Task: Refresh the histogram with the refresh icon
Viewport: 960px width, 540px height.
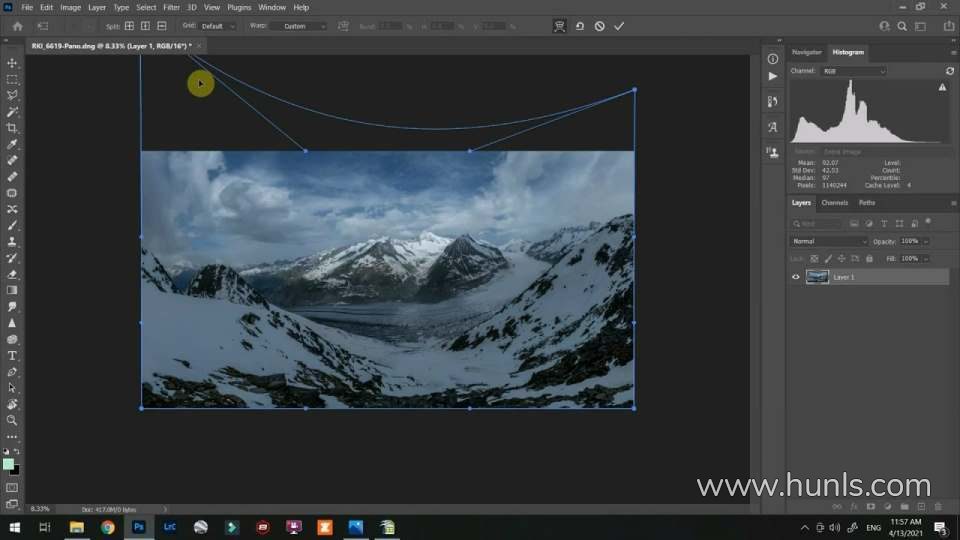Action: tap(949, 71)
